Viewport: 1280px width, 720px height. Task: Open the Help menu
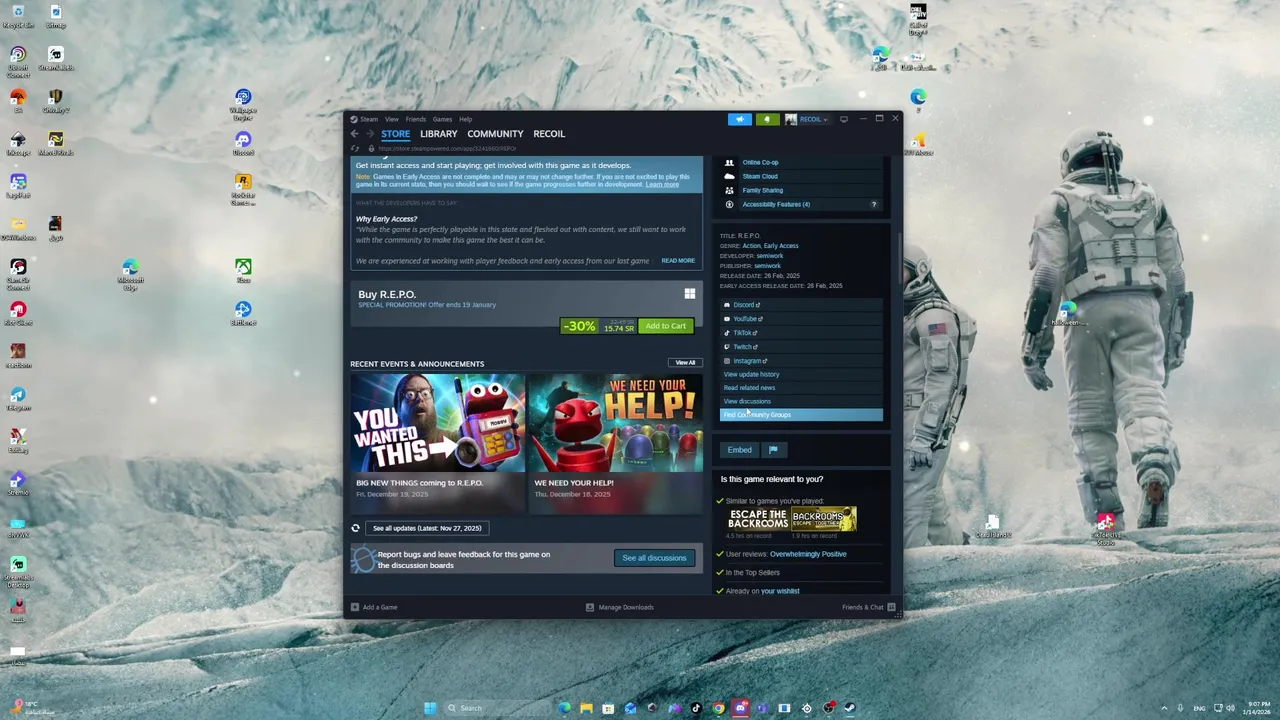click(466, 119)
